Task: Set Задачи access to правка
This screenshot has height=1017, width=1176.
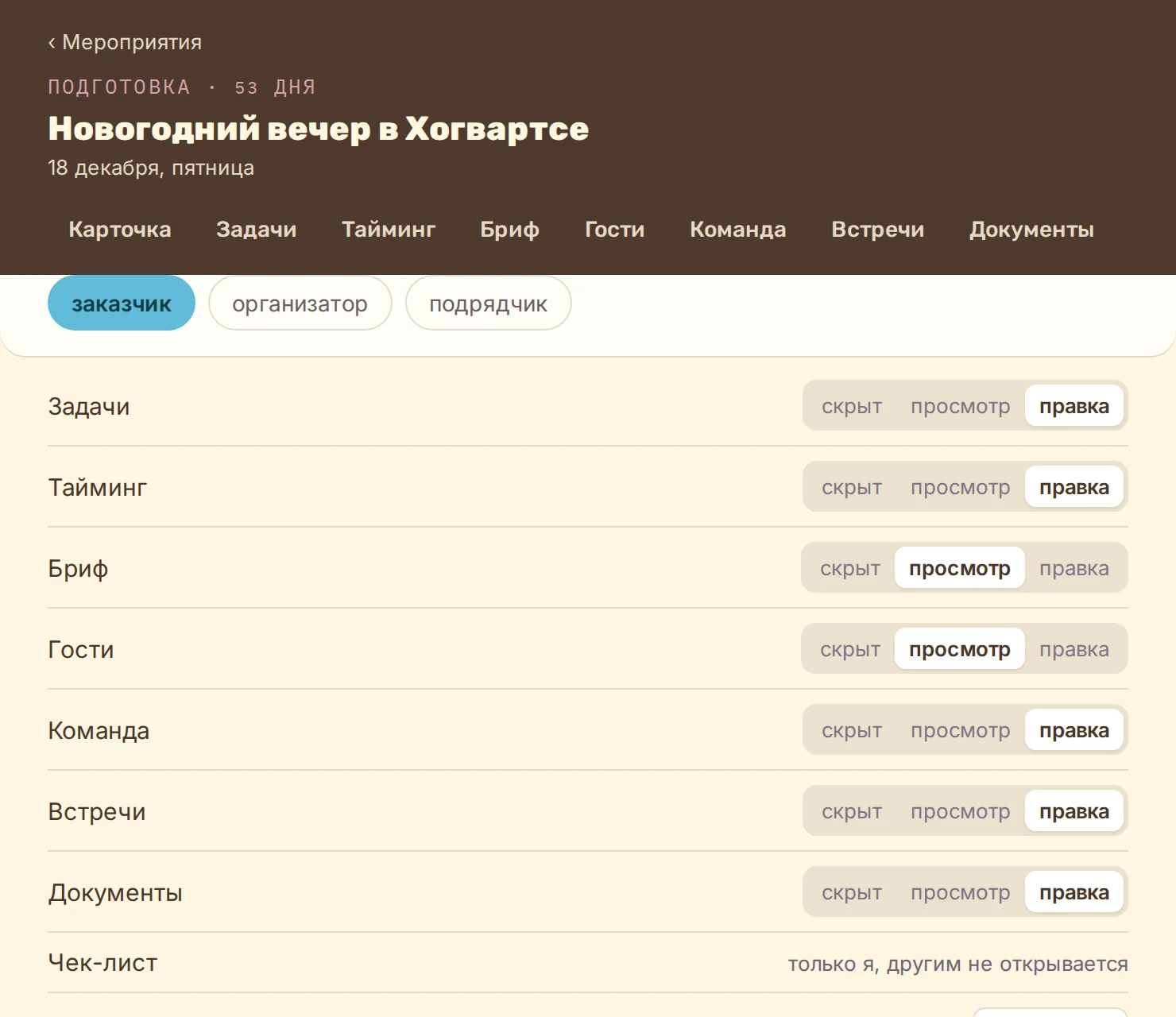Action: [1074, 406]
